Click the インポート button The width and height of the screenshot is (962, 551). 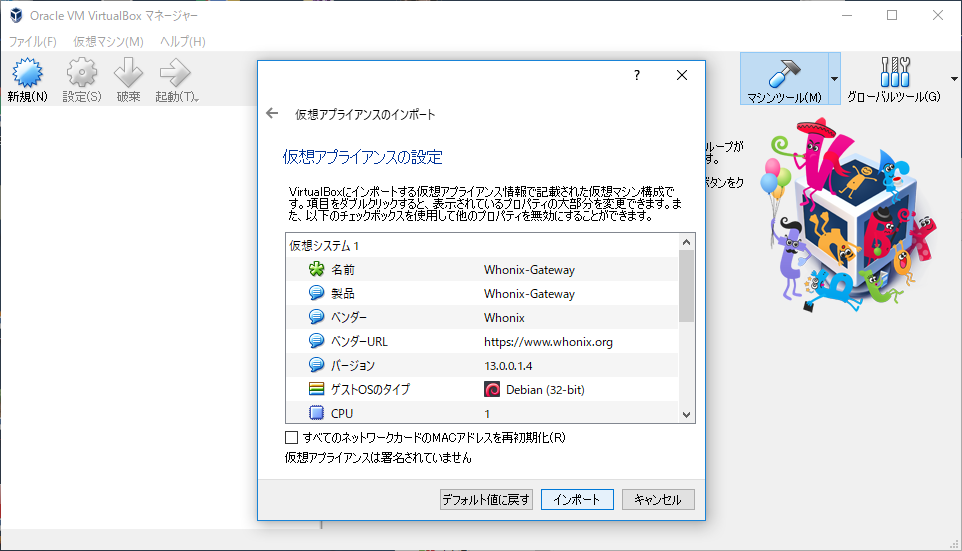[x=577, y=499]
